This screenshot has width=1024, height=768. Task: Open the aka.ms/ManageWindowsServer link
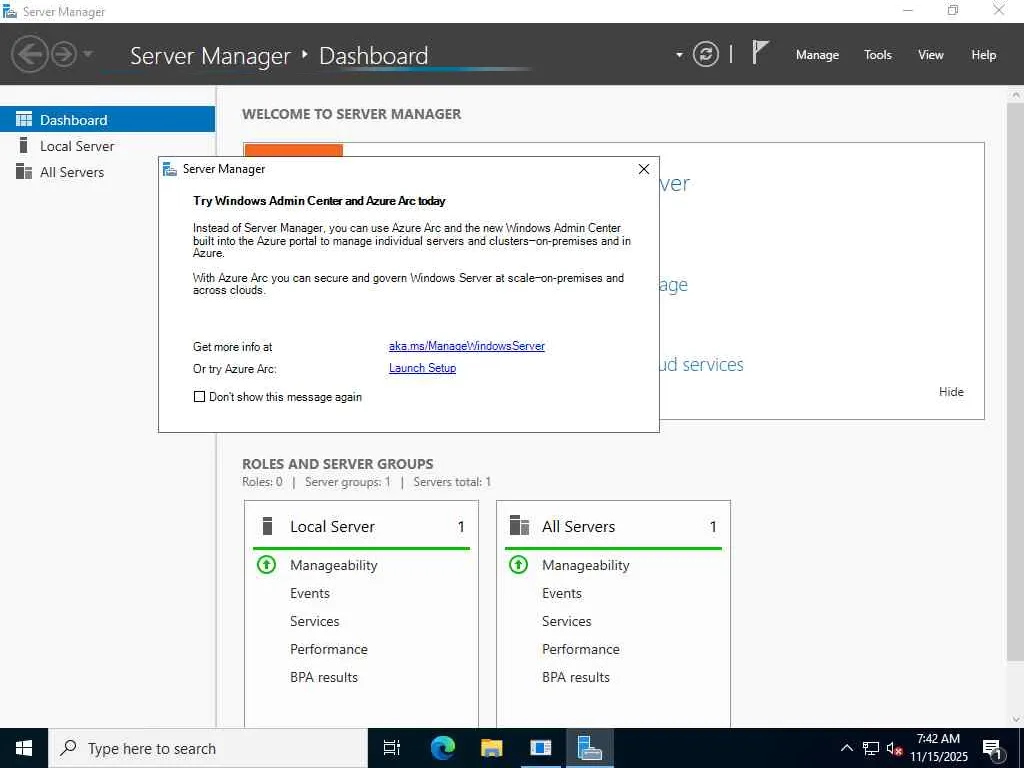466,346
